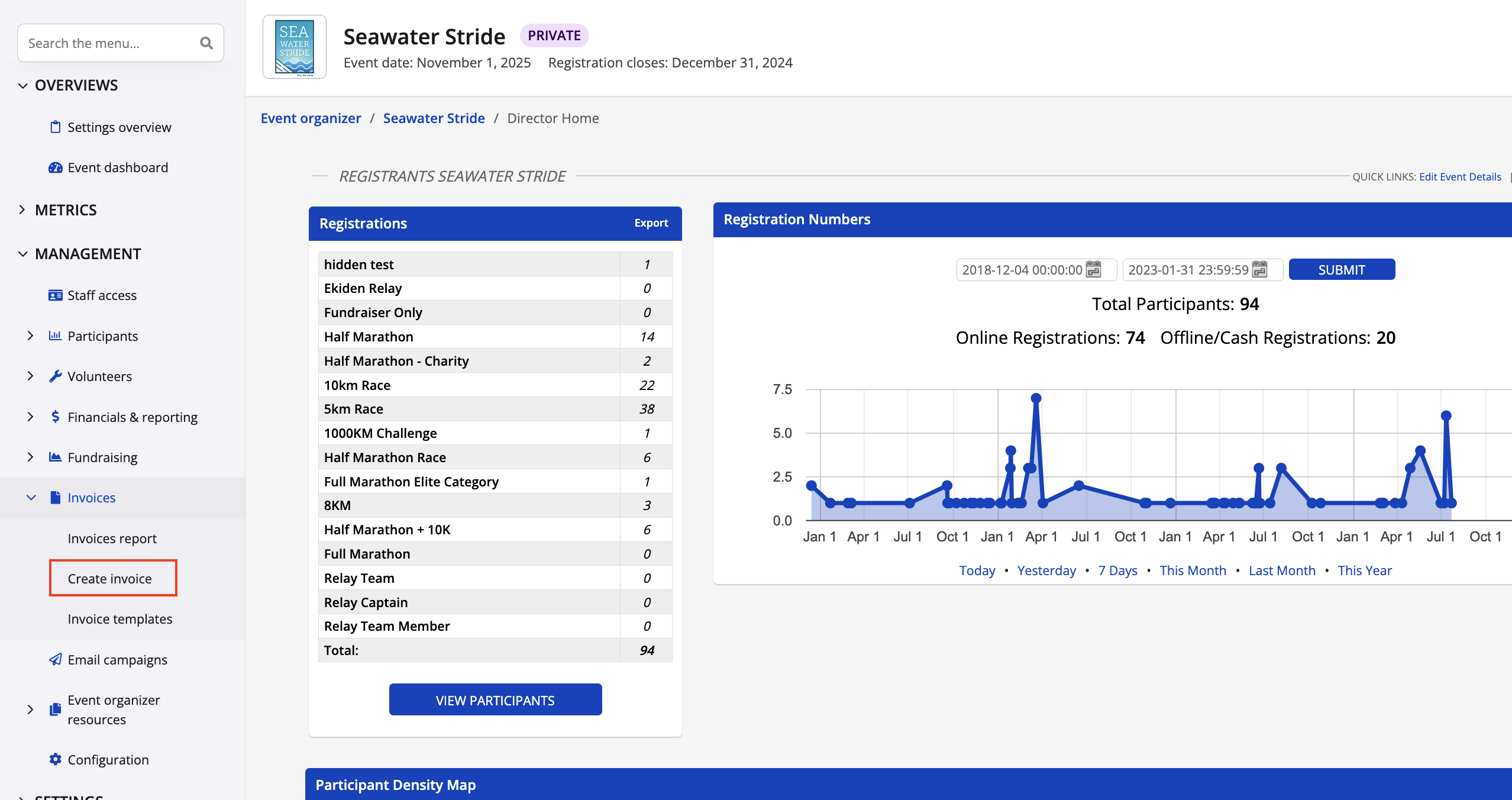Collapse the OVERVIEWS section
The width and height of the screenshot is (1512, 800).
click(x=22, y=86)
